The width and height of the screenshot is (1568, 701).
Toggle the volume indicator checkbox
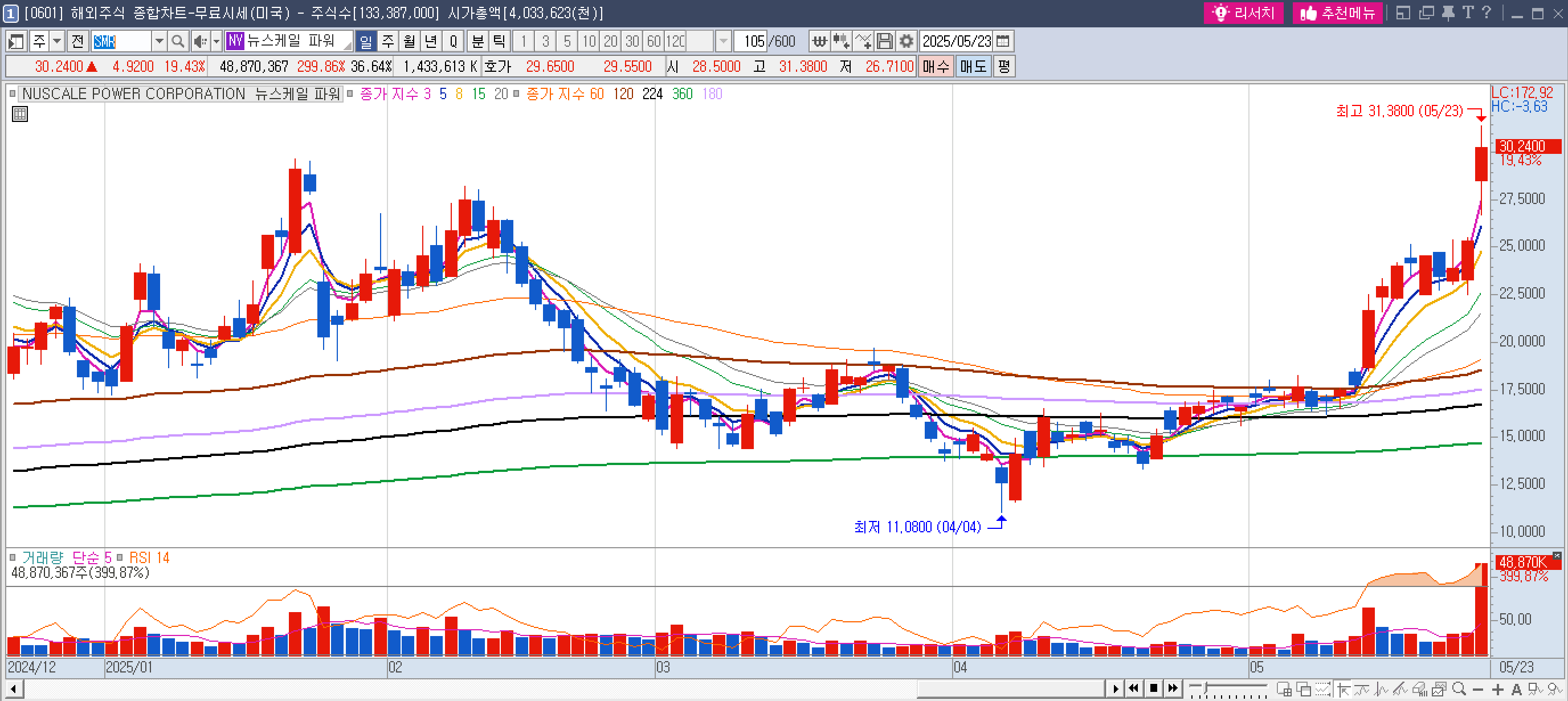pyautogui.click(x=12, y=557)
